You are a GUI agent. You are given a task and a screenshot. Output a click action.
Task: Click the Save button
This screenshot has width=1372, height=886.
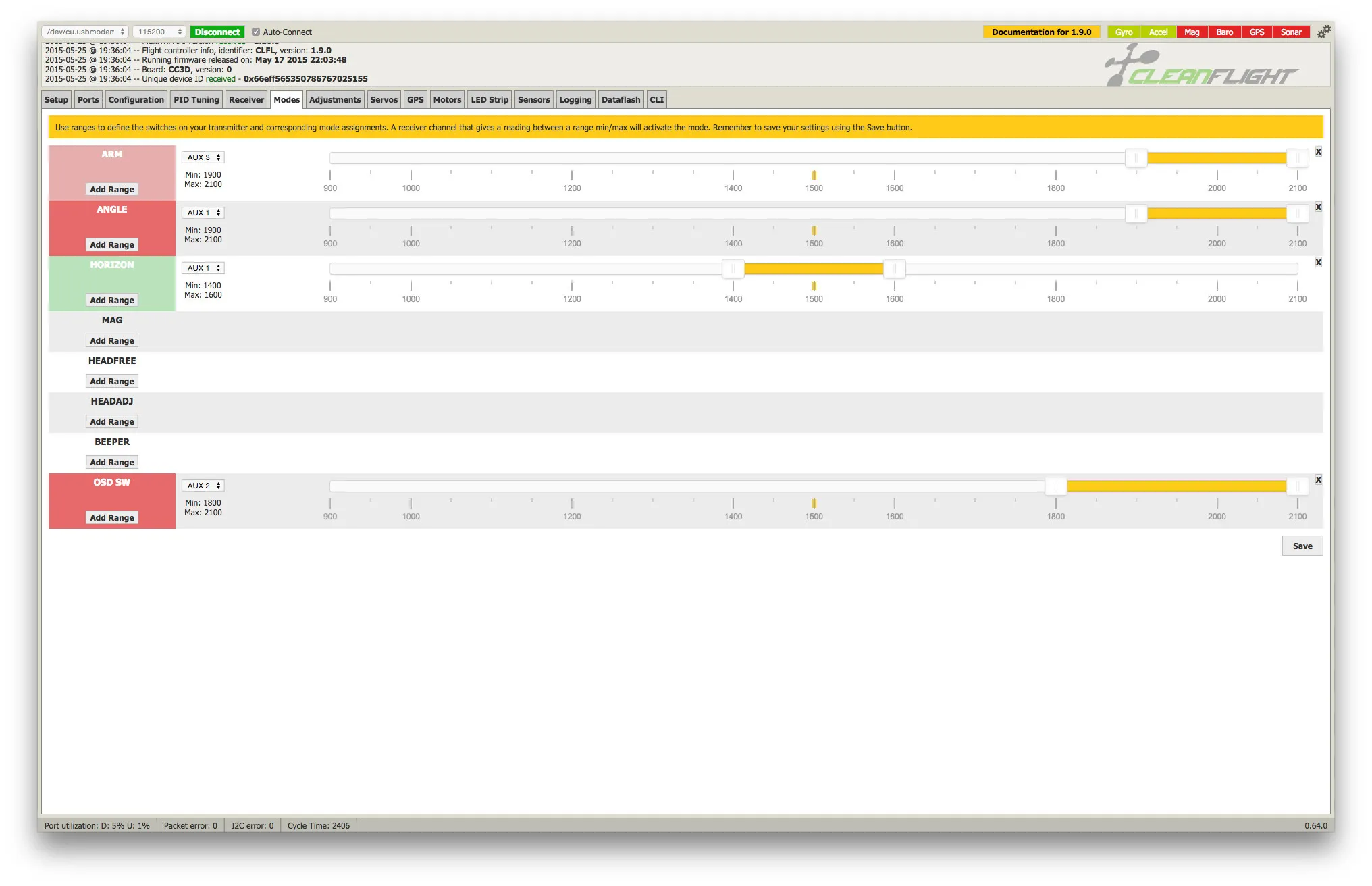point(1302,546)
